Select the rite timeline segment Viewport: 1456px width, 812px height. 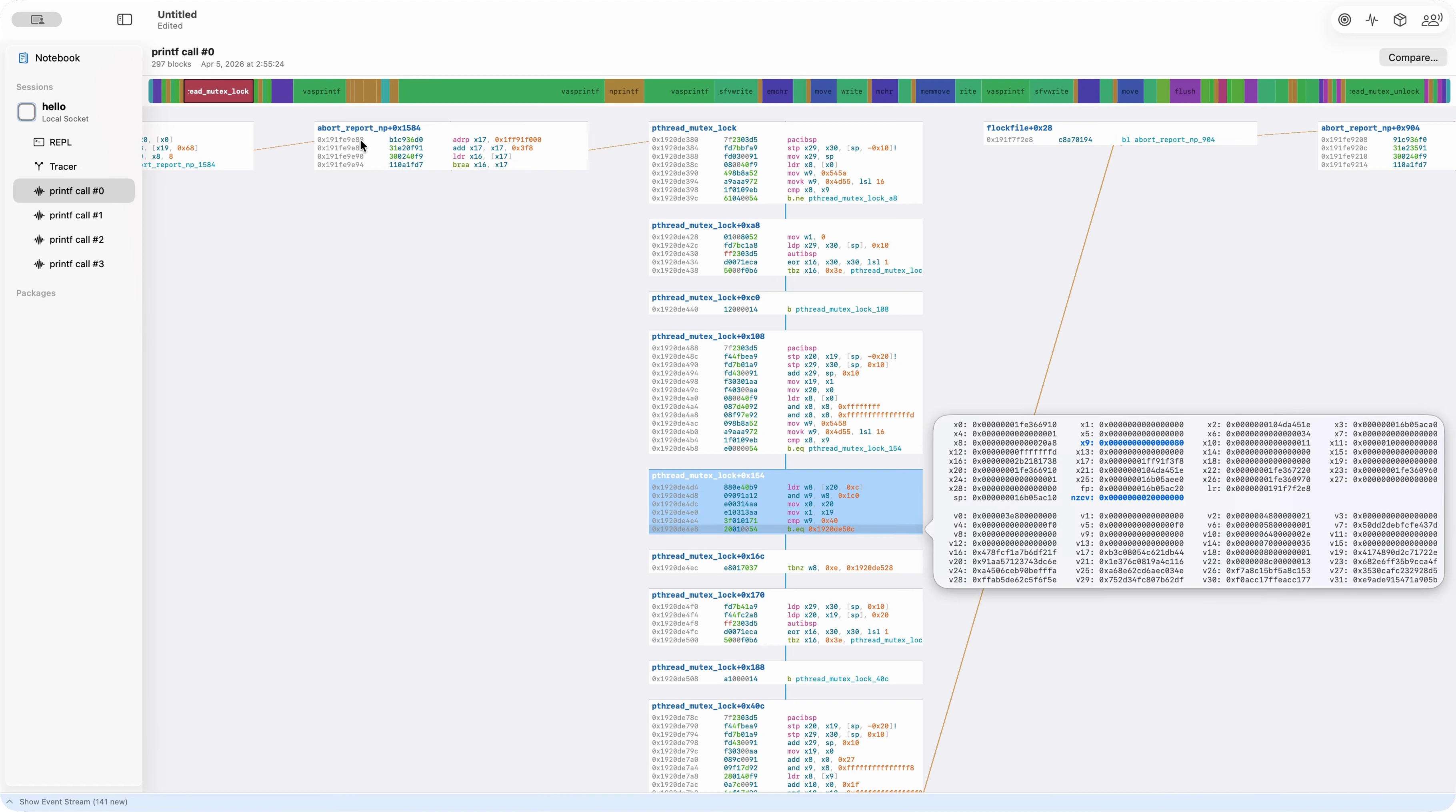click(968, 91)
